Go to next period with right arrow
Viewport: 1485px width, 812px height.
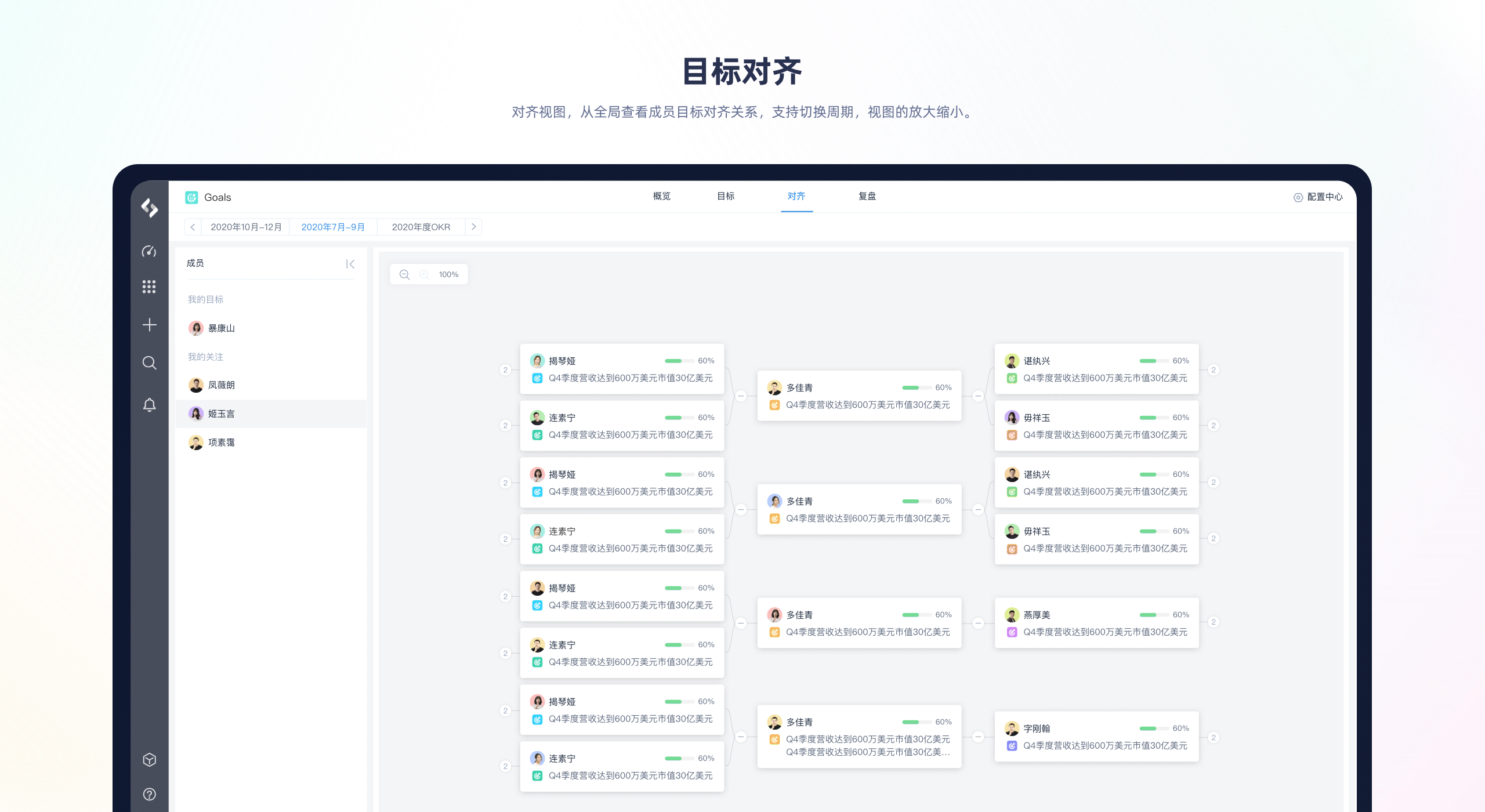click(473, 227)
